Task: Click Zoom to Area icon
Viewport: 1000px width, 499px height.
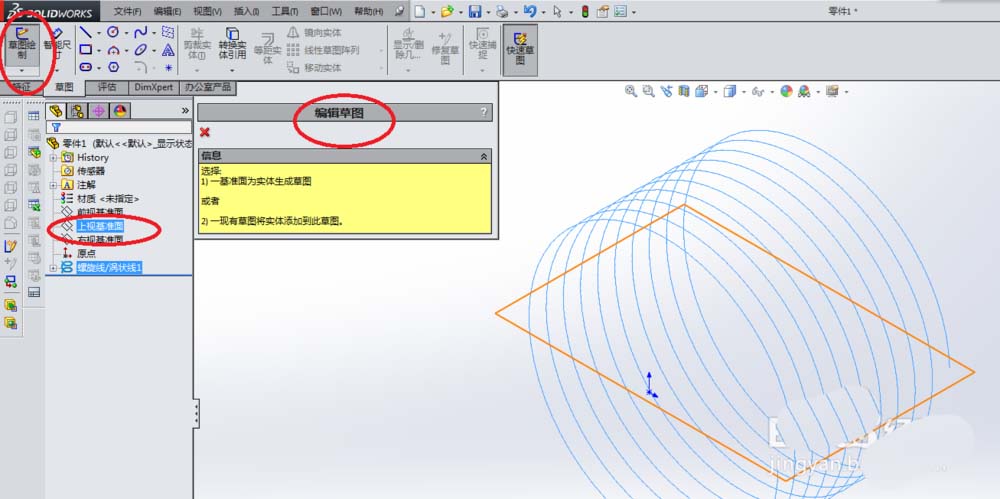Action: 649,91
